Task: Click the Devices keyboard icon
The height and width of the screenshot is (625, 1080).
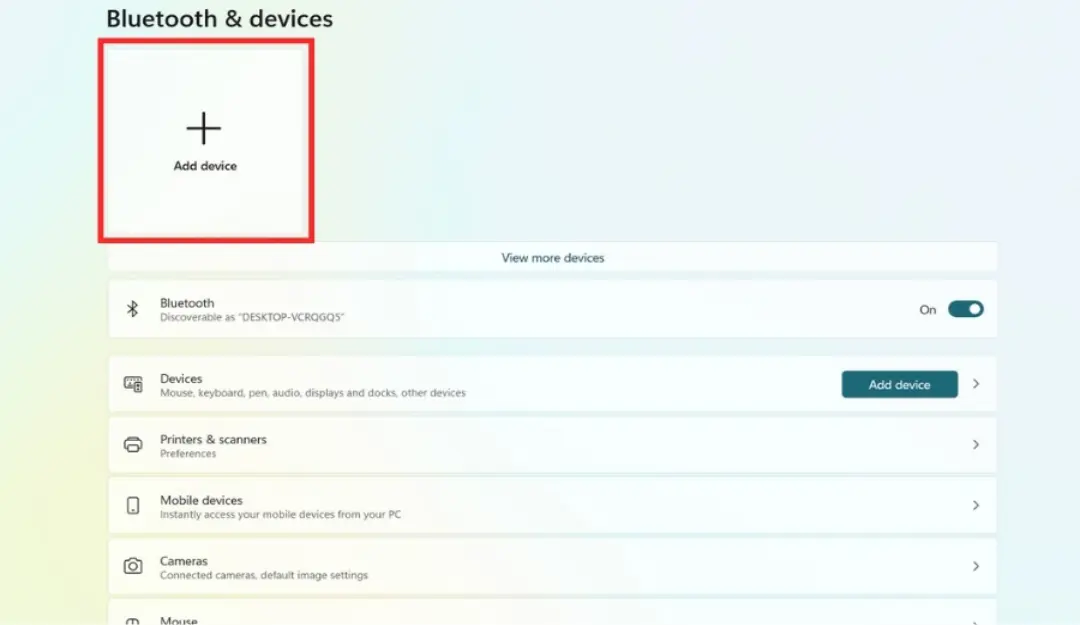Action: pyautogui.click(x=133, y=384)
